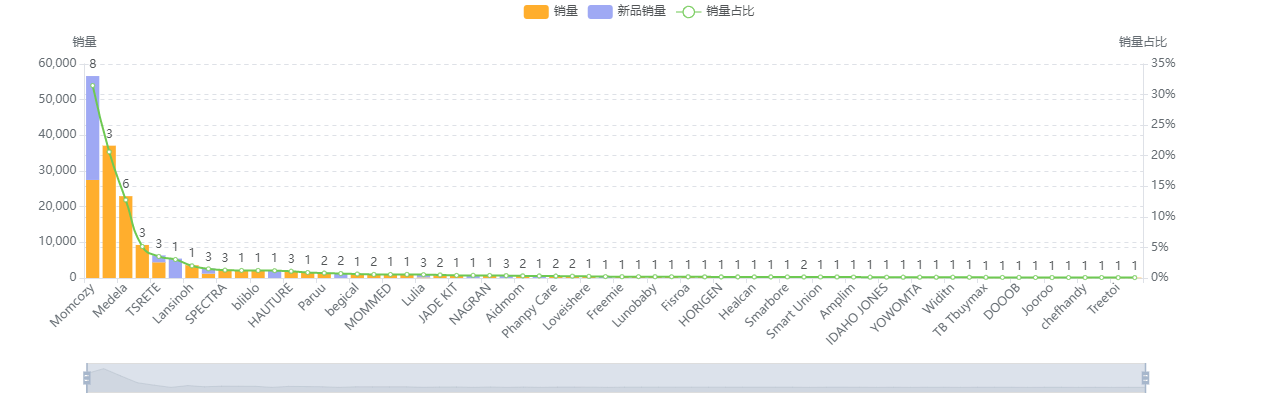Click the first green line data point

point(93,87)
